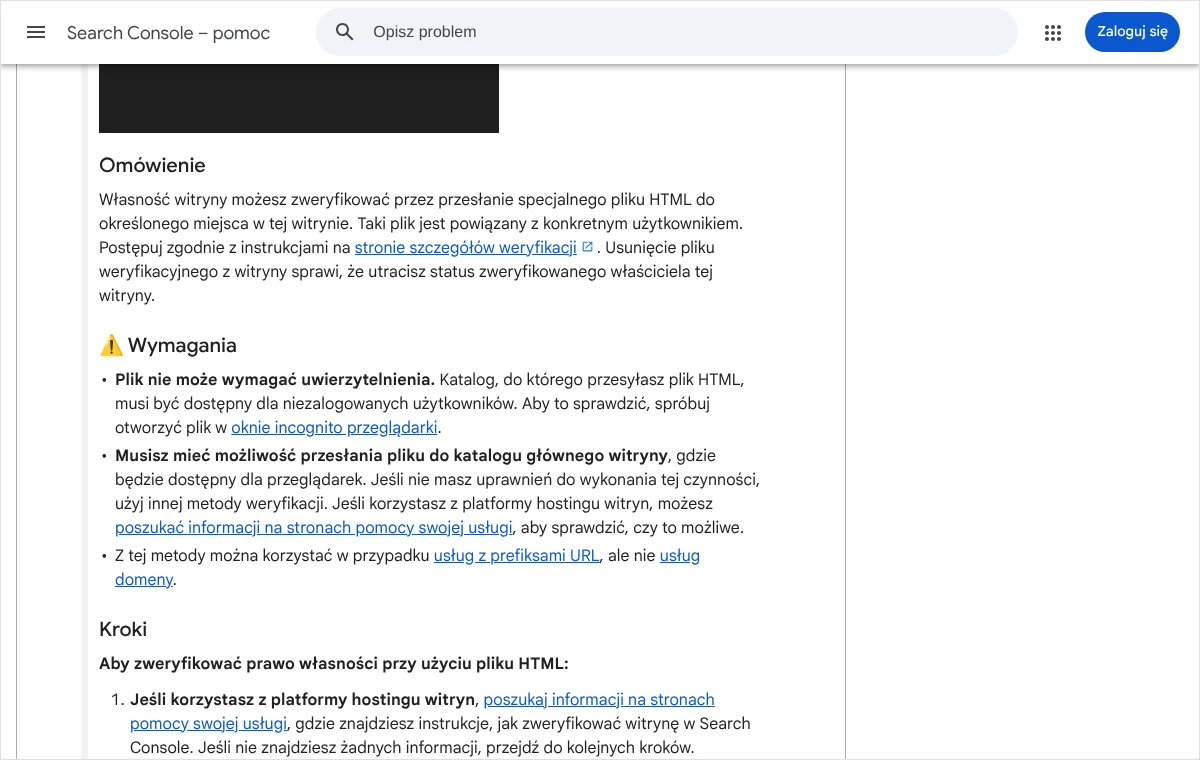1200x760 pixels.
Task: Click the warning icon beside Wymagania
Action: (111, 346)
